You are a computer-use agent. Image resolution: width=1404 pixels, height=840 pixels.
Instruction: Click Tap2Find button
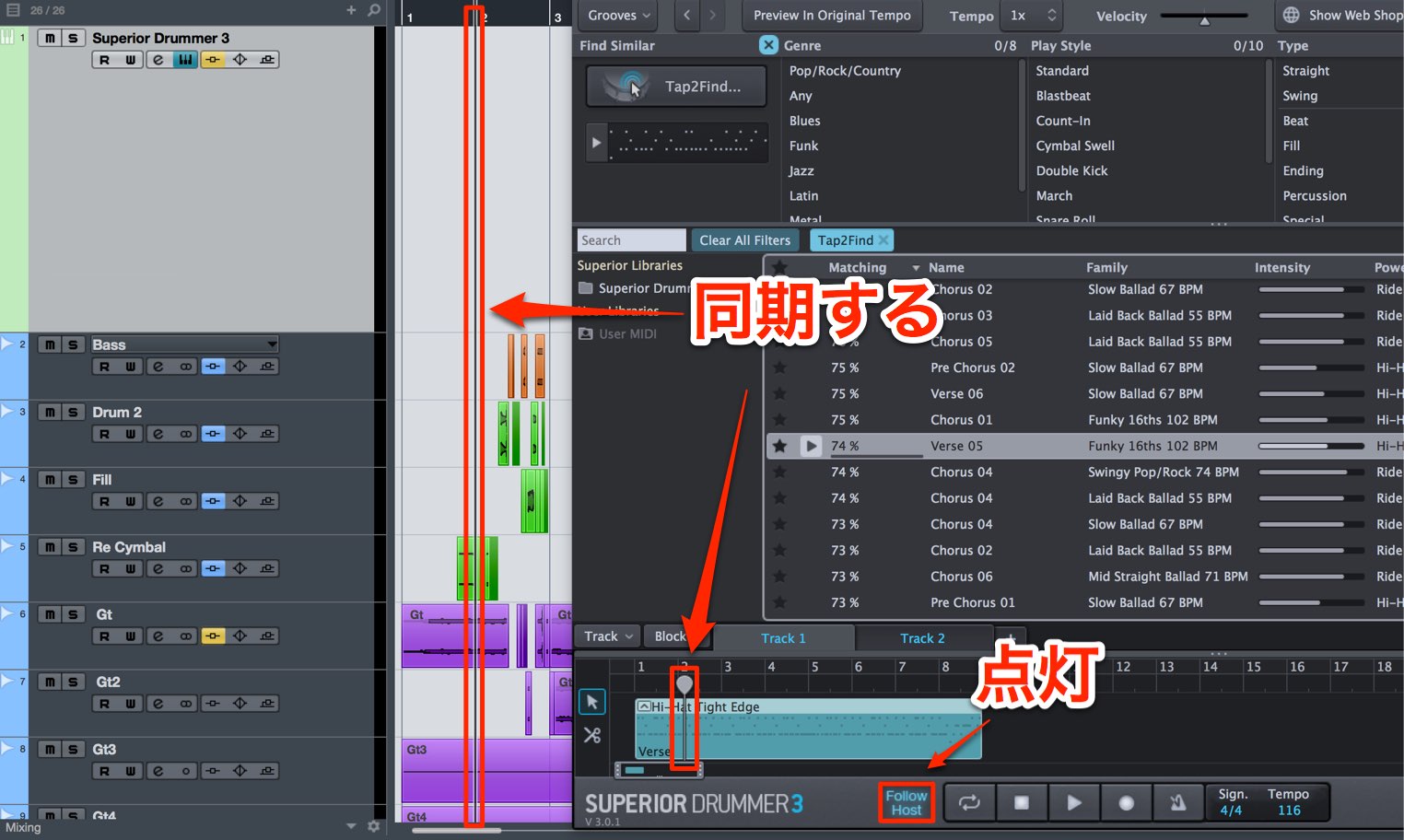(676, 87)
